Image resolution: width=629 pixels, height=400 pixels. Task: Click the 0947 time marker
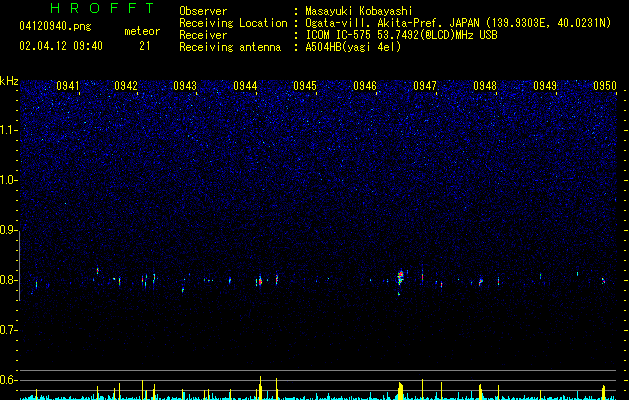[x=425, y=86]
